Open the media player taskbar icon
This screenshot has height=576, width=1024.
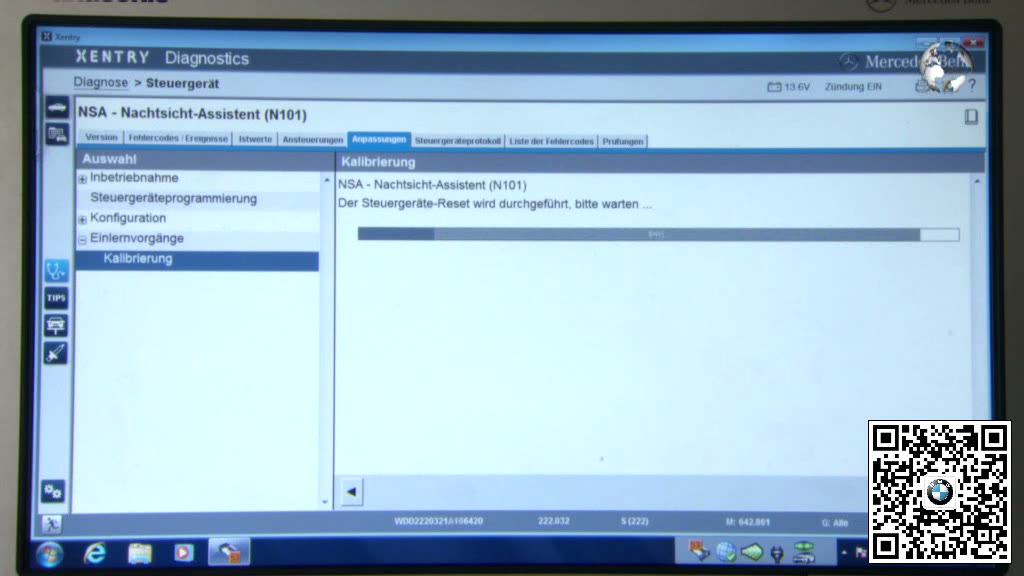click(x=184, y=553)
